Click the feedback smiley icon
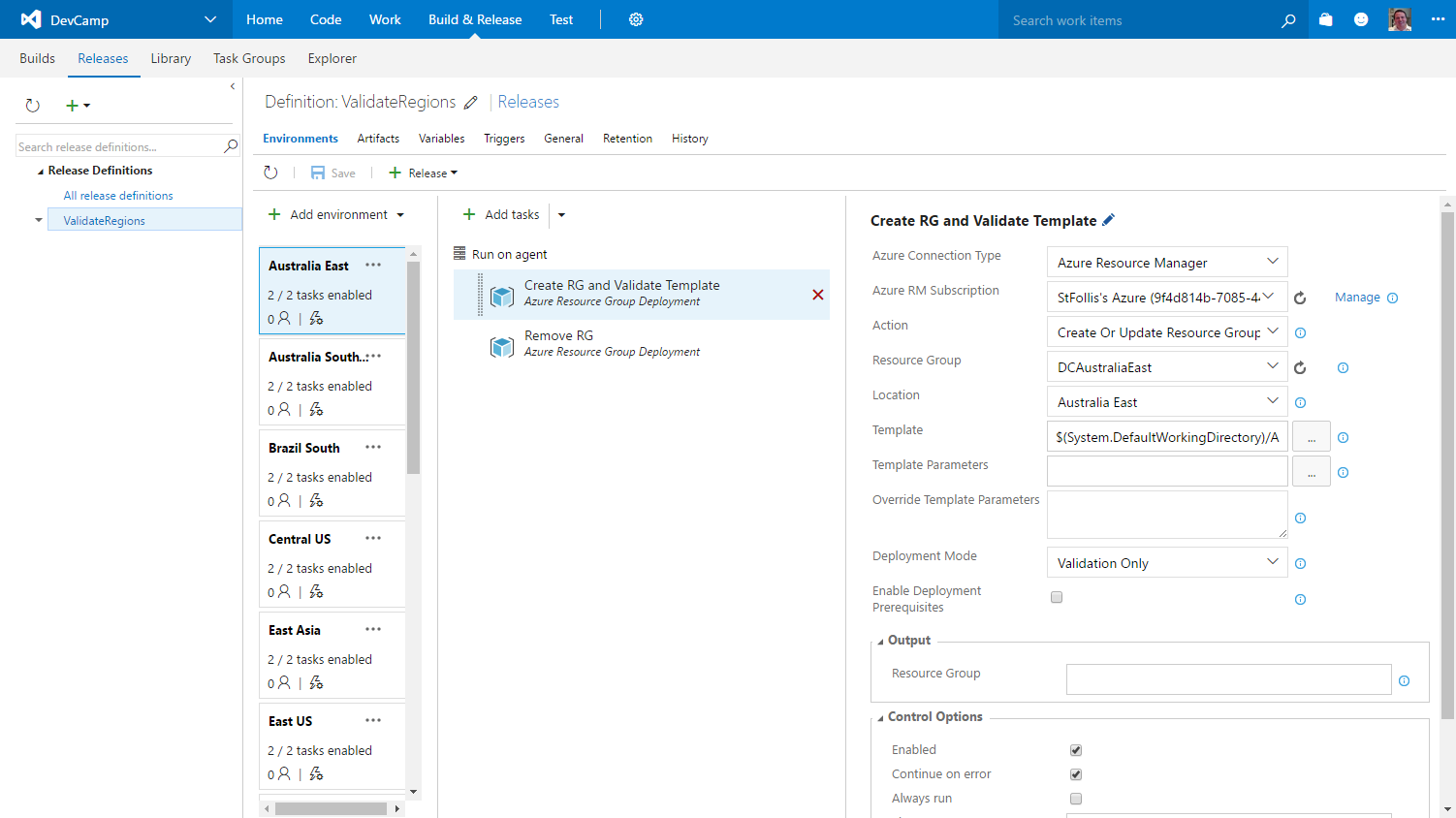 point(1361,19)
